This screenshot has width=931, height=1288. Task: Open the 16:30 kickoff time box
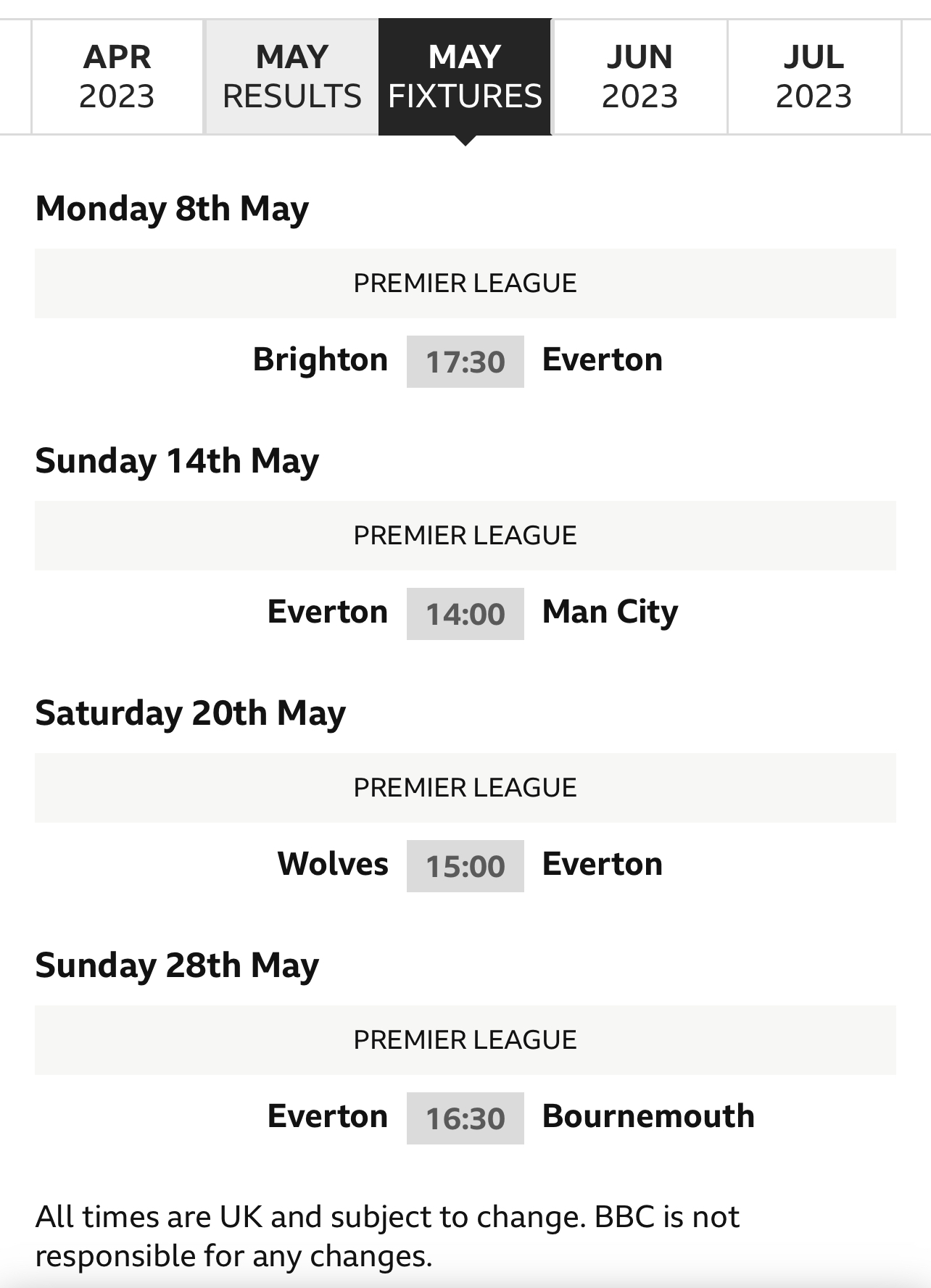coord(465,1118)
